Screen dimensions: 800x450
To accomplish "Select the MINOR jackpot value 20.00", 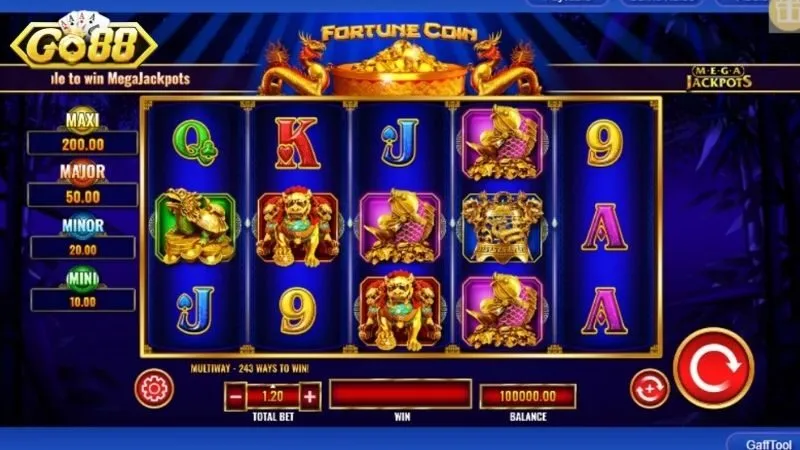I will click(x=83, y=249).
